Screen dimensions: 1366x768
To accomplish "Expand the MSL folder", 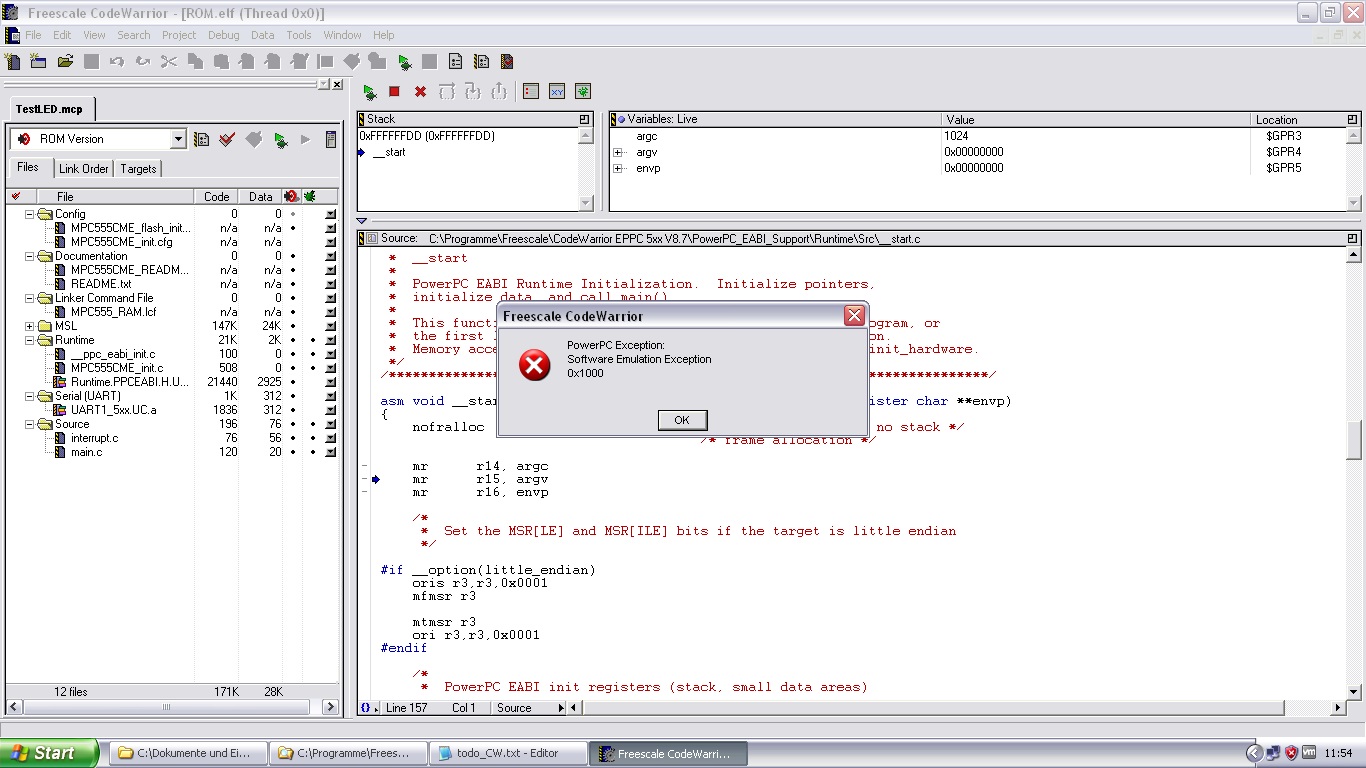I will point(30,326).
